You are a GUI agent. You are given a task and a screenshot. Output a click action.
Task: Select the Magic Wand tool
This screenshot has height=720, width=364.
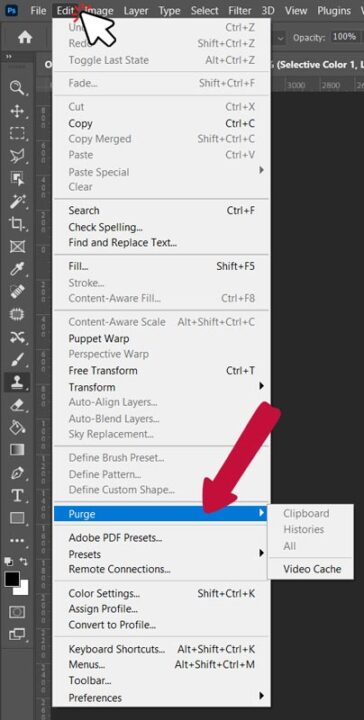17,201
